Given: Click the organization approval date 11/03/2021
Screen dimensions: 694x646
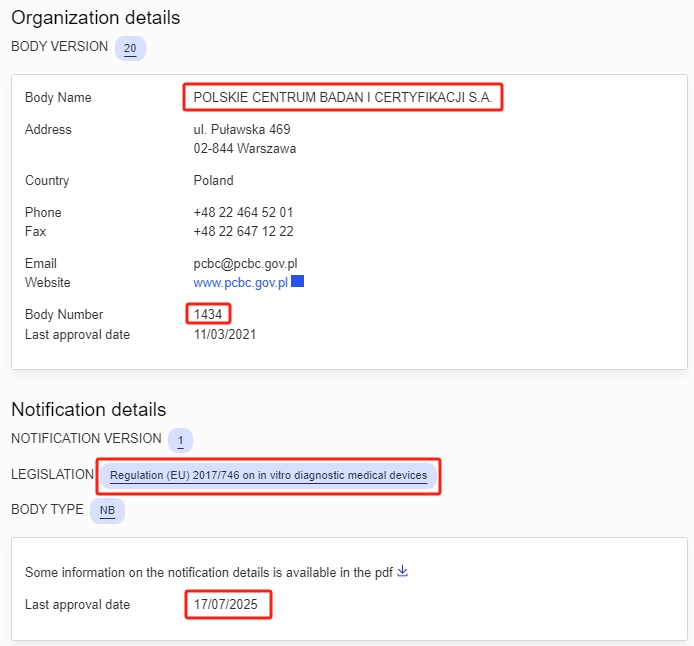Looking at the screenshot, I should (225, 335).
